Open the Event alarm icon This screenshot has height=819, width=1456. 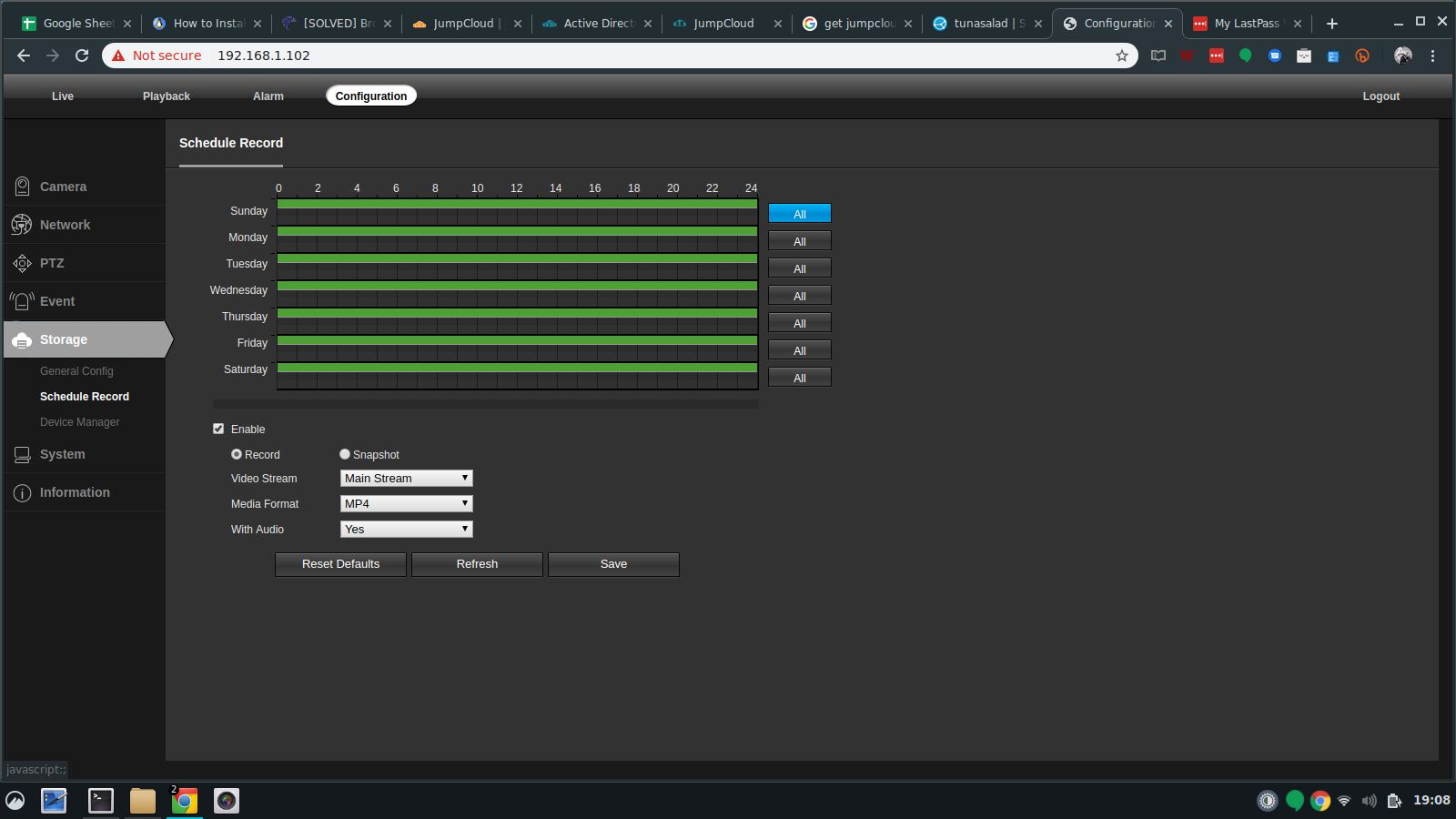point(22,301)
